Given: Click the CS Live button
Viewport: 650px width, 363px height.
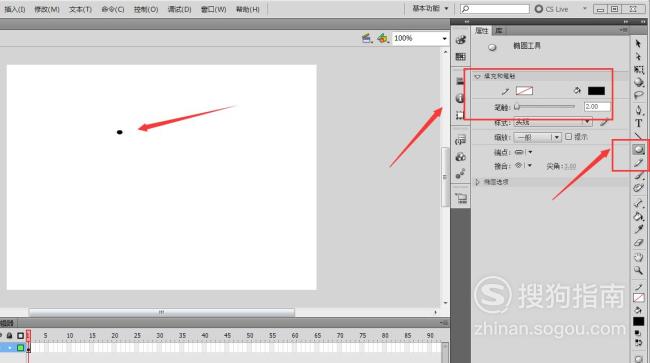Looking at the screenshot, I should [x=552, y=9].
